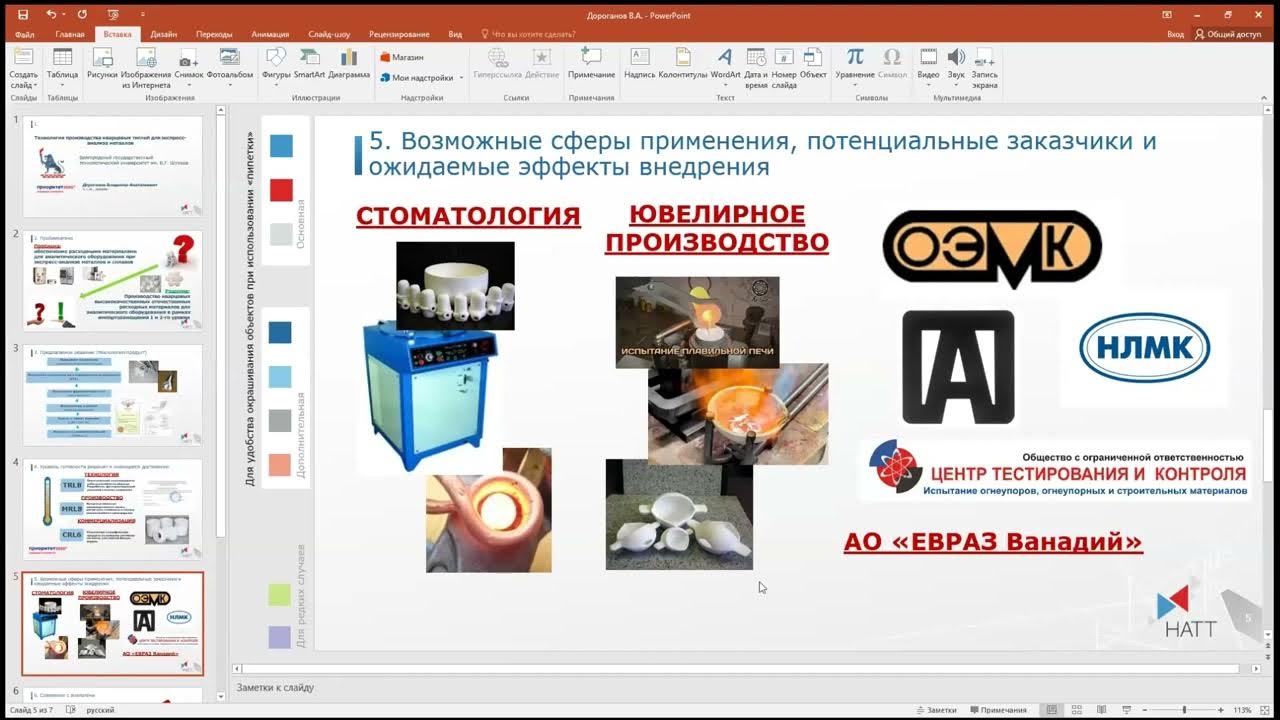Switch to the Слайд-шоу tab
Image resolution: width=1280 pixels, height=720 pixels.
tap(329, 34)
